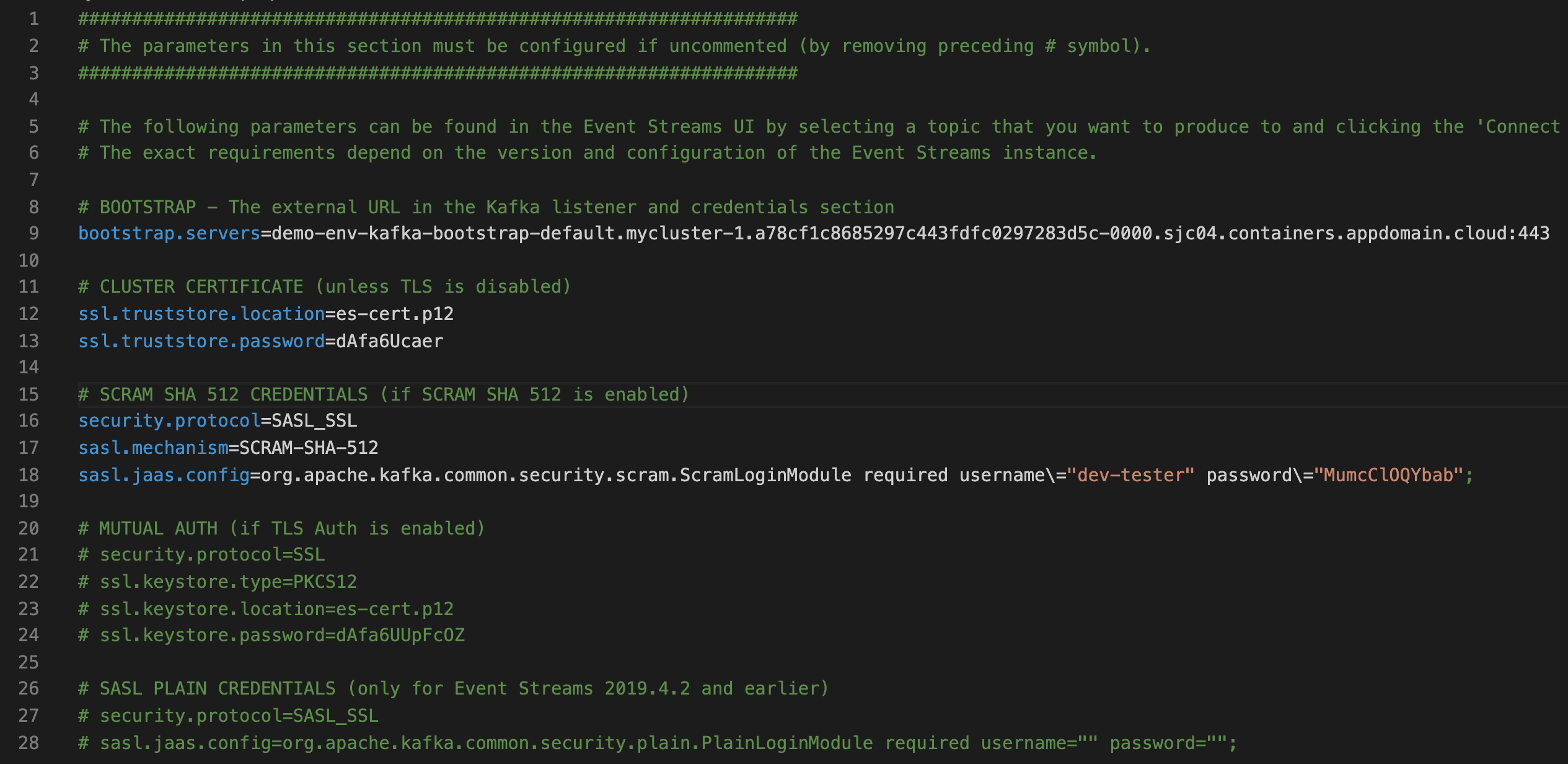Click the sasl.jaas.config key on line 18
This screenshot has height=764, width=1568.
click(164, 476)
